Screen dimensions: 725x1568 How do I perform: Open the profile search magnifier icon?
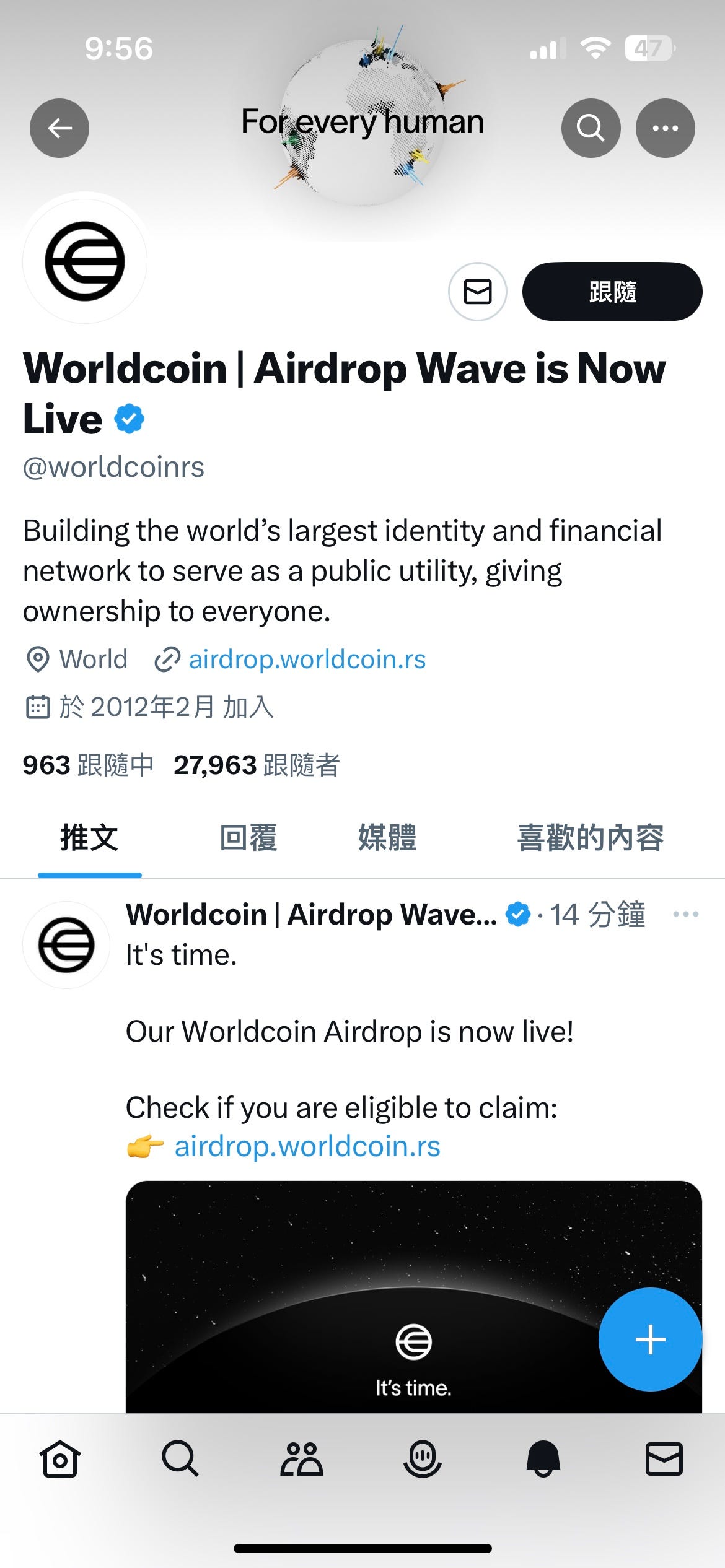(x=591, y=128)
